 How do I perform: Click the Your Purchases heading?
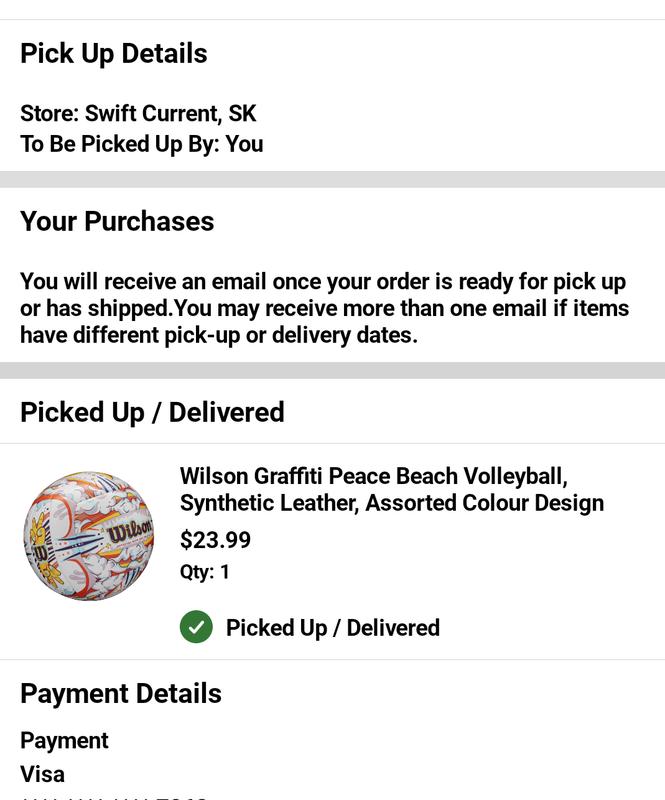point(117,221)
